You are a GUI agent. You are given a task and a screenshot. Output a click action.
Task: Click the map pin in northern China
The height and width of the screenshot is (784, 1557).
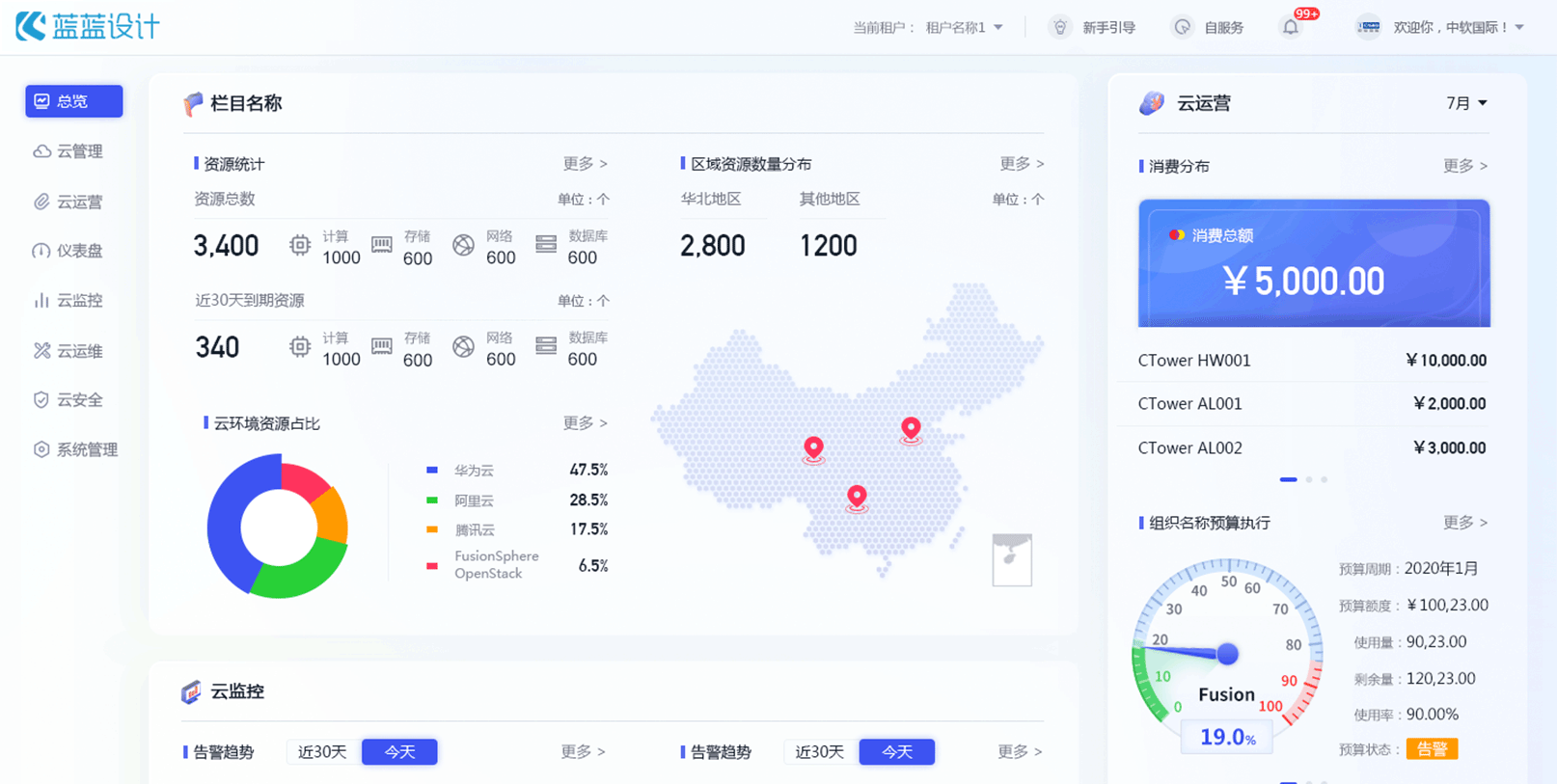(x=911, y=427)
